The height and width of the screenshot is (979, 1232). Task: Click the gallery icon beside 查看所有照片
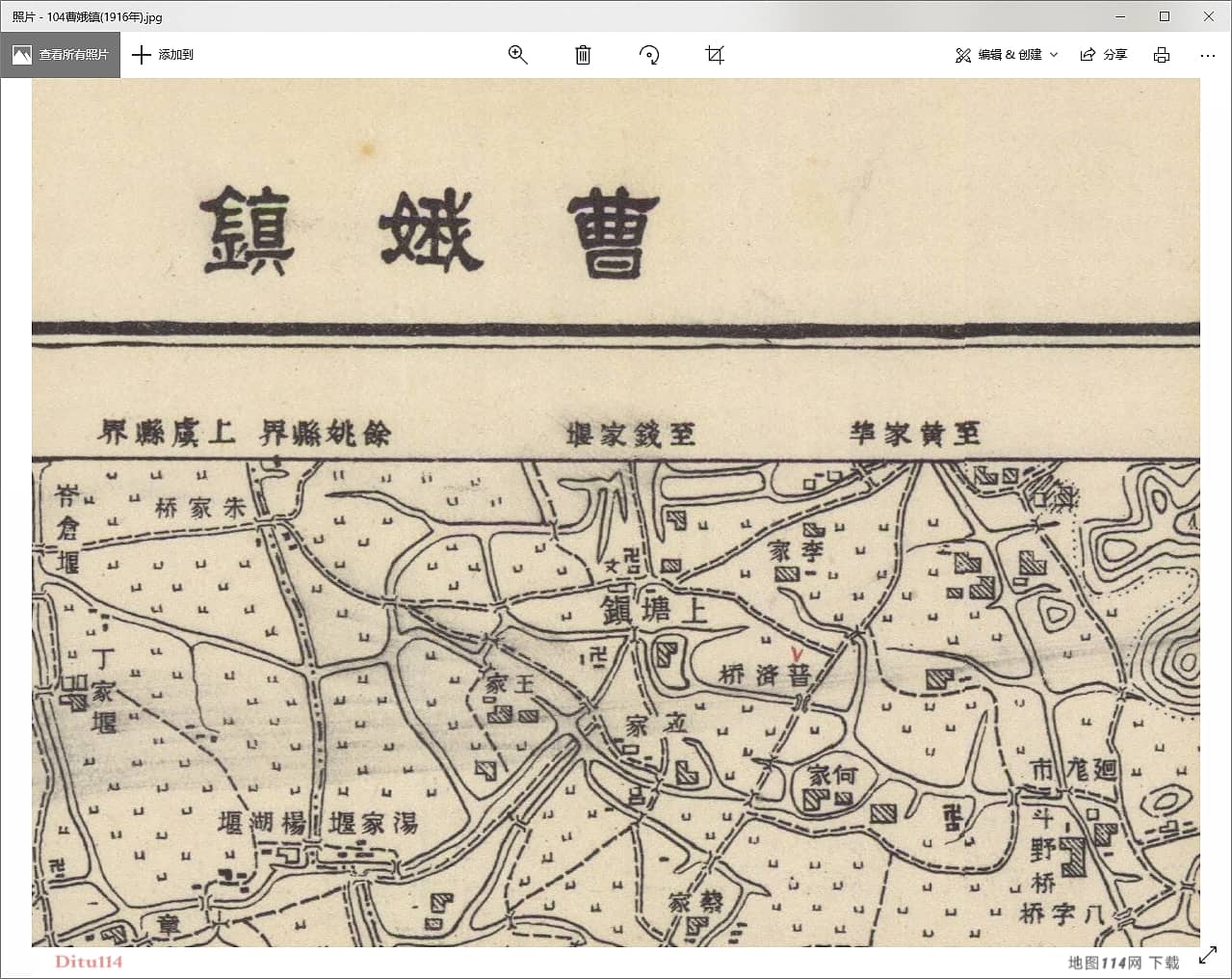coord(21,55)
